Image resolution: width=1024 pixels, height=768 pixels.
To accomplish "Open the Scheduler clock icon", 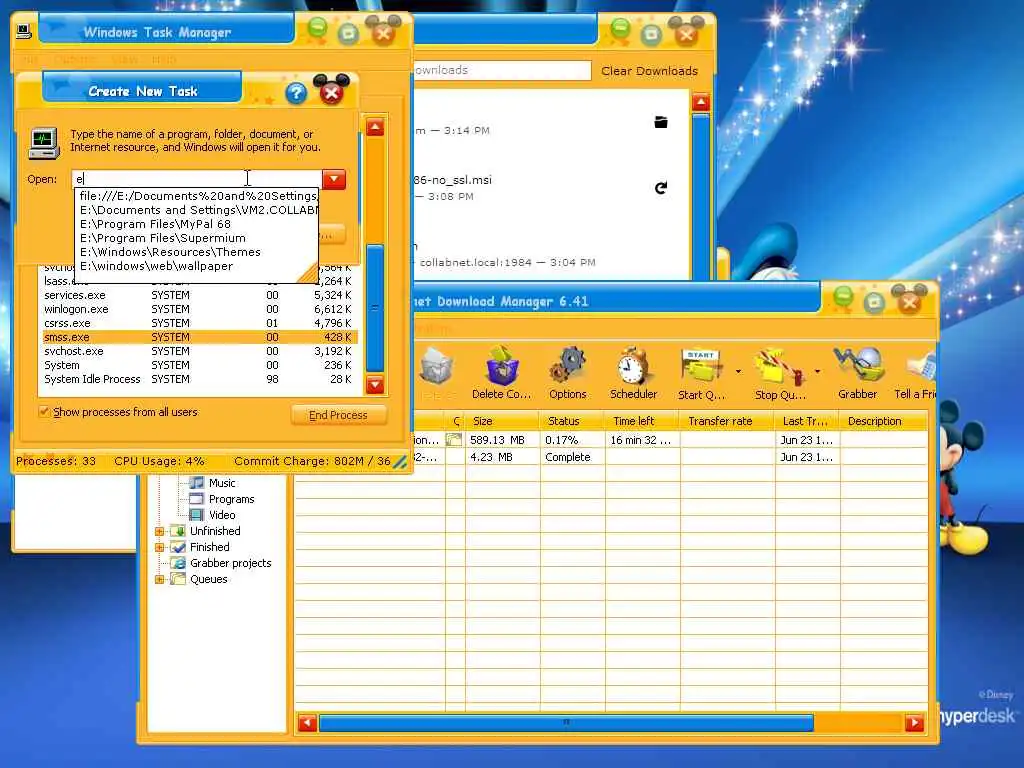I will point(633,365).
